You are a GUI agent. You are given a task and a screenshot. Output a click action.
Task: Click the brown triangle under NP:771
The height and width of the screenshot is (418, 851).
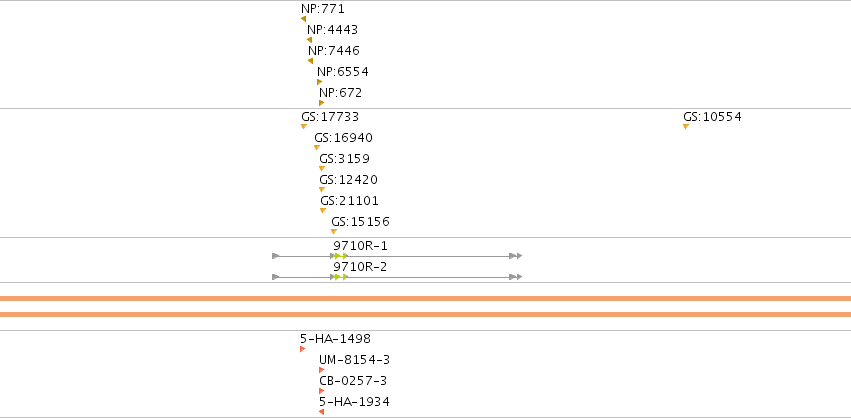tap(303, 19)
